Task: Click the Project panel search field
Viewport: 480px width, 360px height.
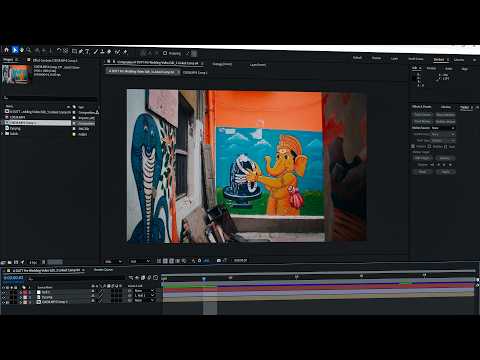Action: click(x=50, y=98)
